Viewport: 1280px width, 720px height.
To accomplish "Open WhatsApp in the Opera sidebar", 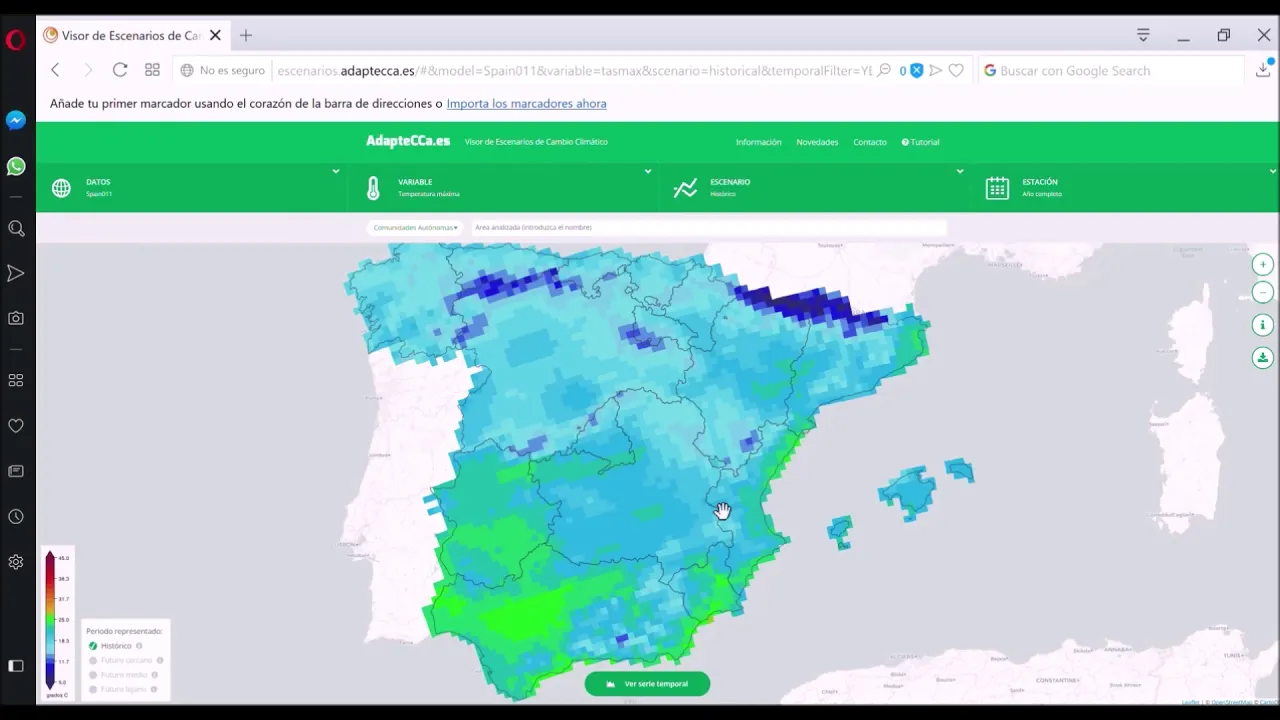I will (15, 166).
